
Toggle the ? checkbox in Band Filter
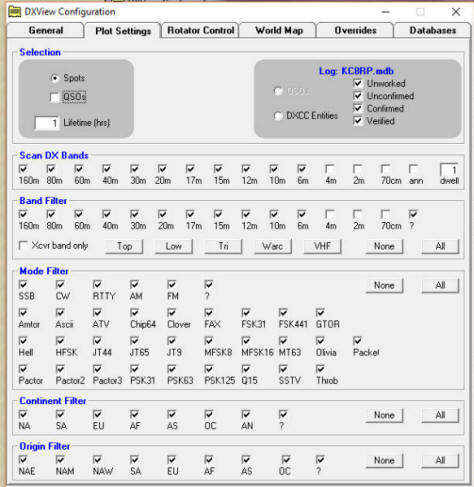414,214
